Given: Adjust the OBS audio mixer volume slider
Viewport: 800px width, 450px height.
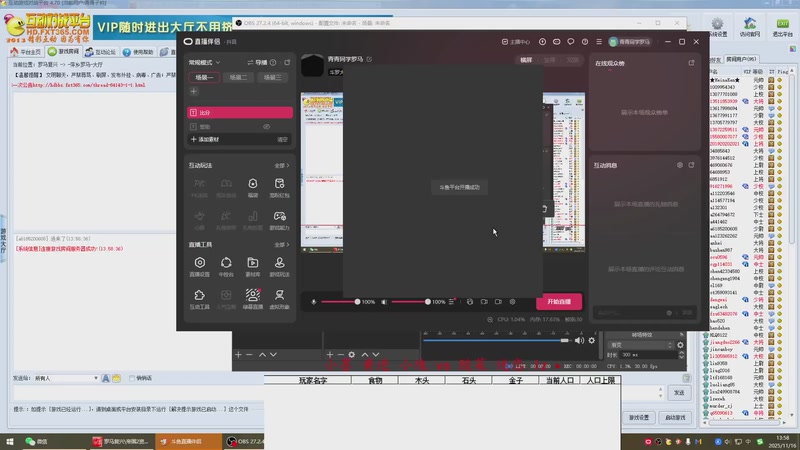Looking at the screenshot, I should coord(496,340).
